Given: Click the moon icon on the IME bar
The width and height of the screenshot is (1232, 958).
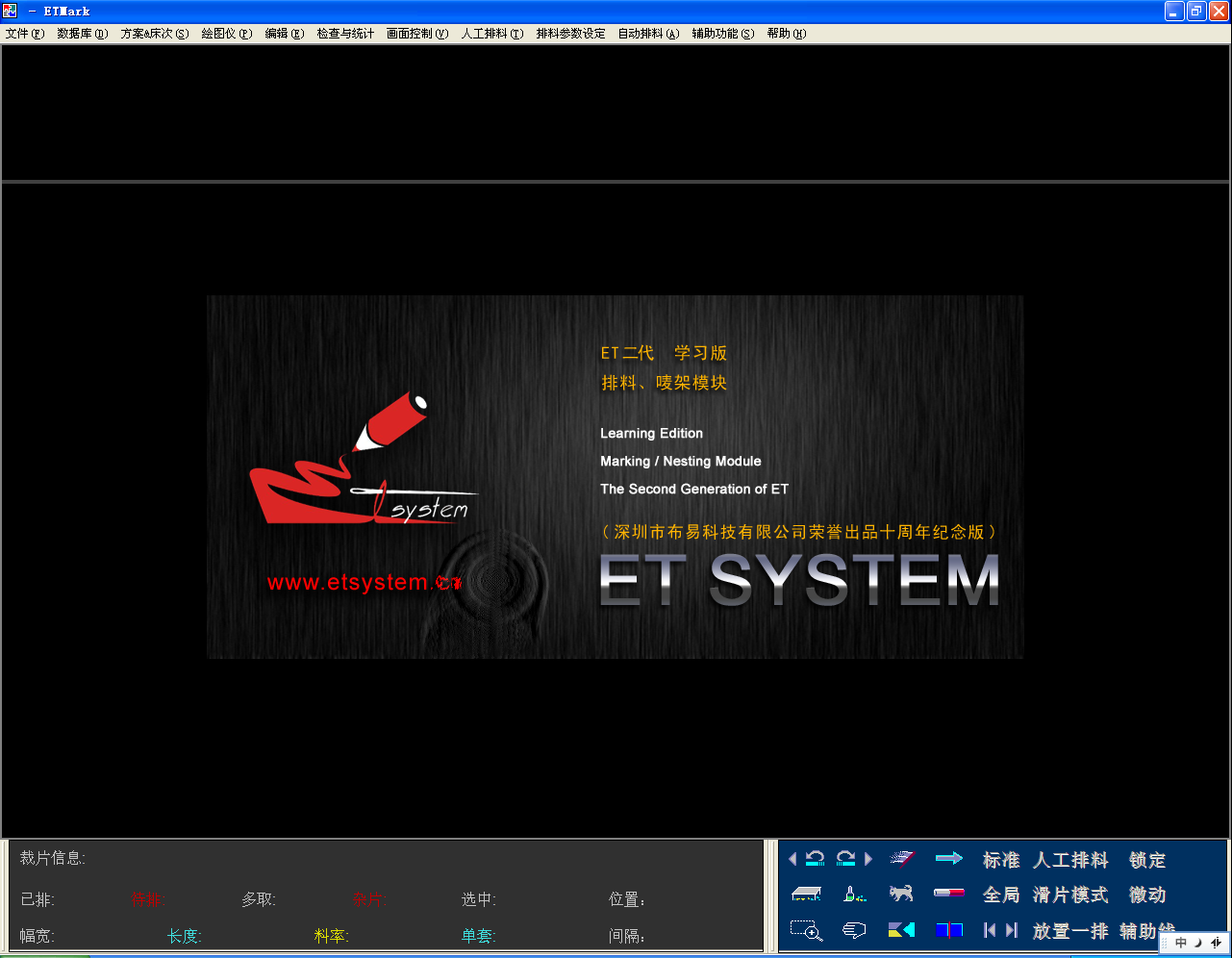Looking at the screenshot, I should click(1198, 943).
